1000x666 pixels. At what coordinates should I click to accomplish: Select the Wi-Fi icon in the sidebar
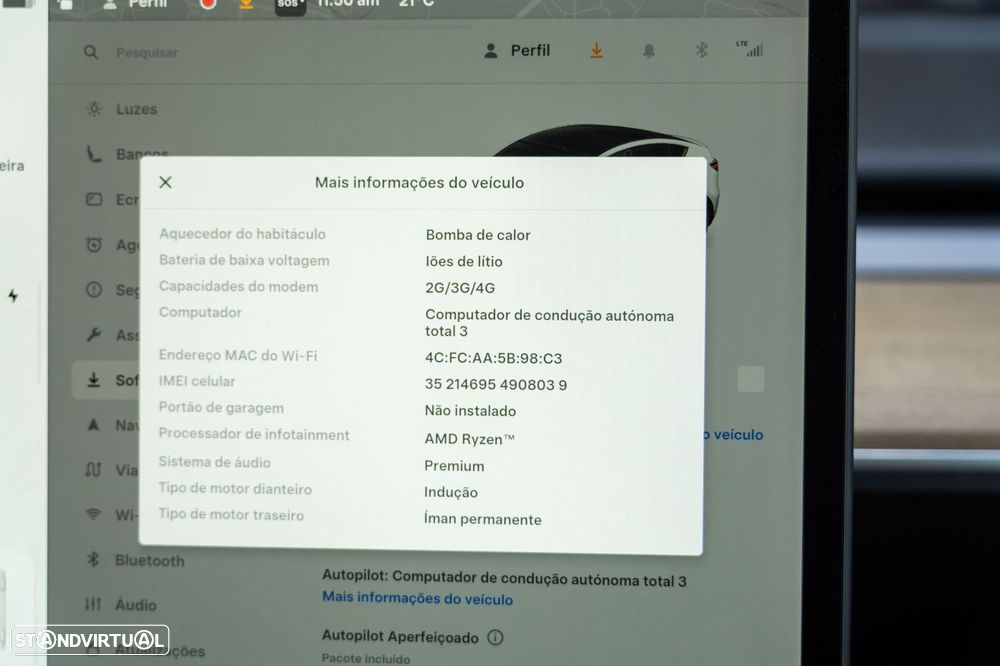pyautogui.click(x=94, y=514)
